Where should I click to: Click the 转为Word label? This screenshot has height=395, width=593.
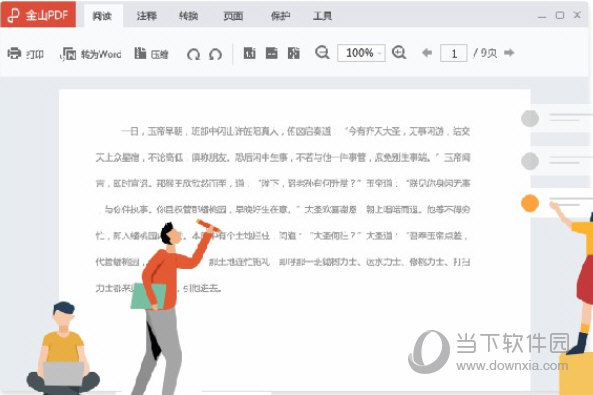coord(101,54)
